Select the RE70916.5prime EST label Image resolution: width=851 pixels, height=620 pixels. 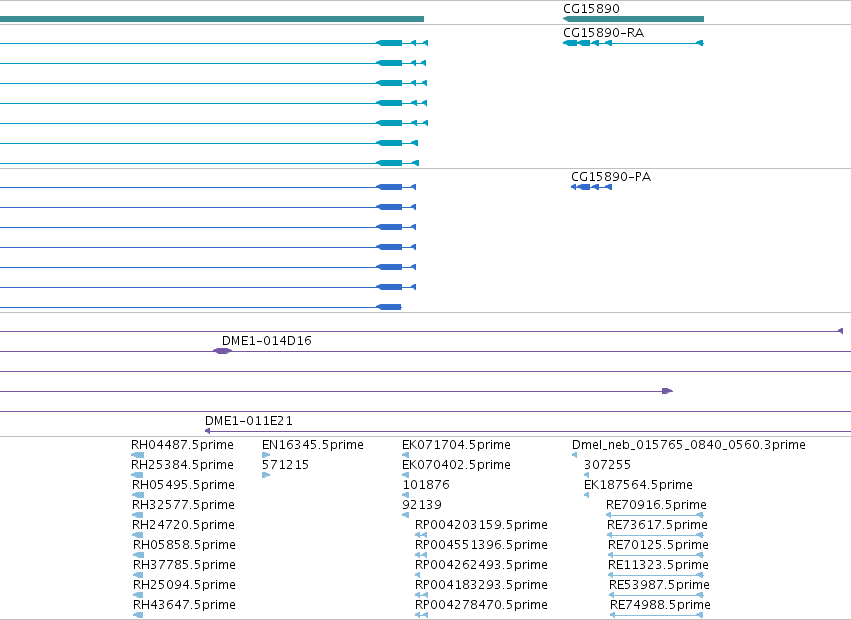tap(656, 505)
